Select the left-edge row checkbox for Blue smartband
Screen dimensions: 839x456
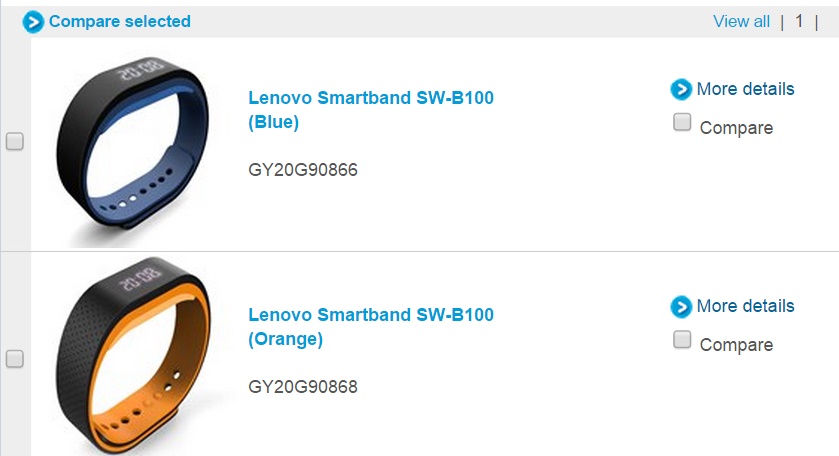(x=15, y=142)
